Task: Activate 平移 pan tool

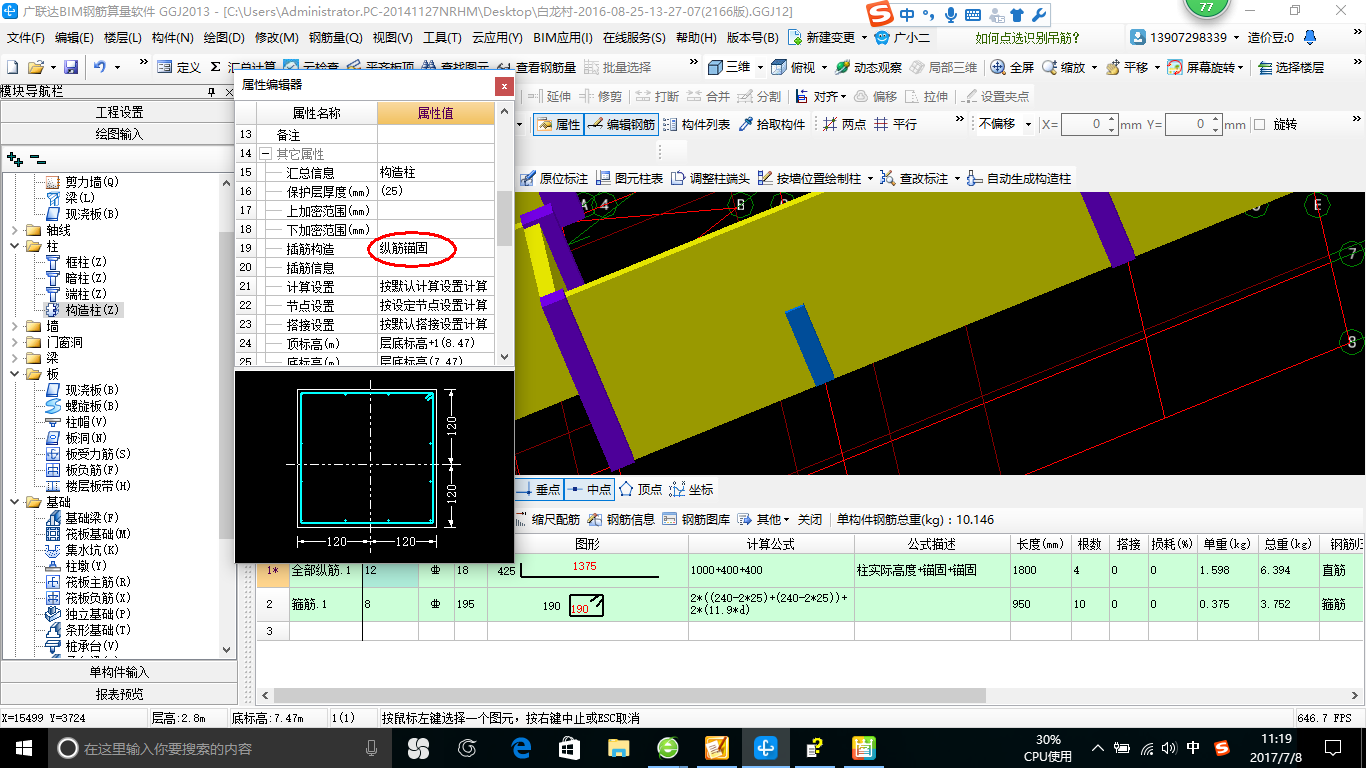Action: (1127, 67)
